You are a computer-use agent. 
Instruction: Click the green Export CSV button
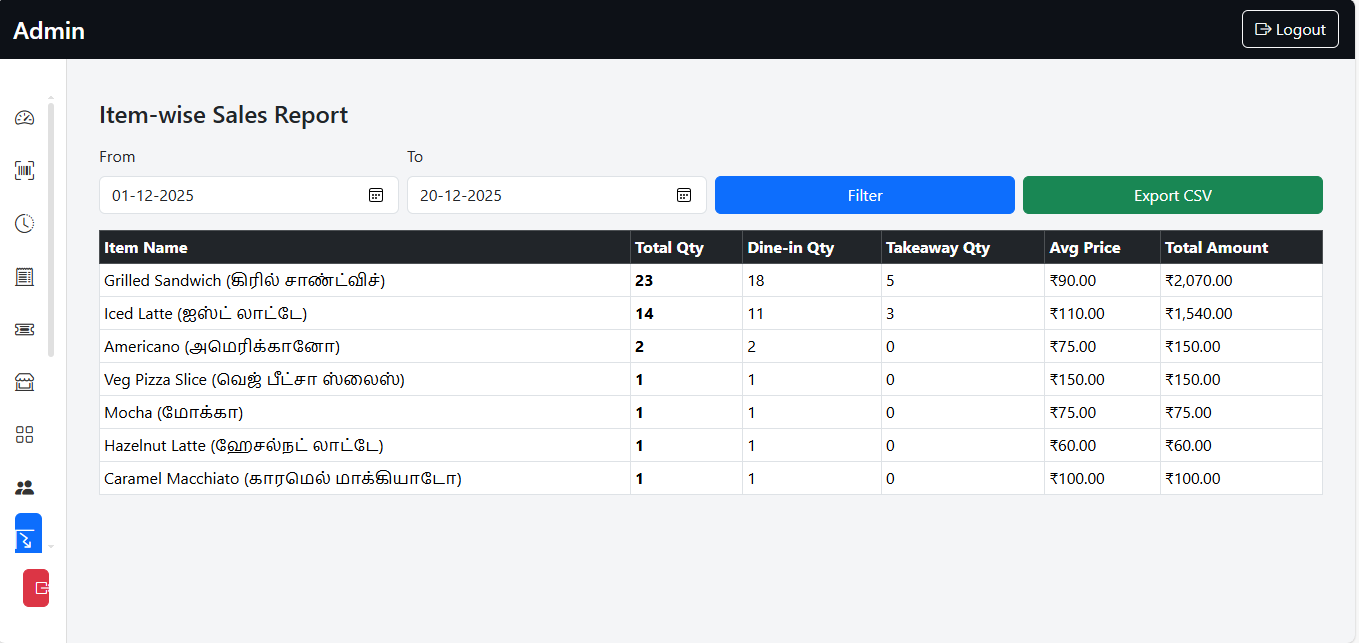(1172, 195)
